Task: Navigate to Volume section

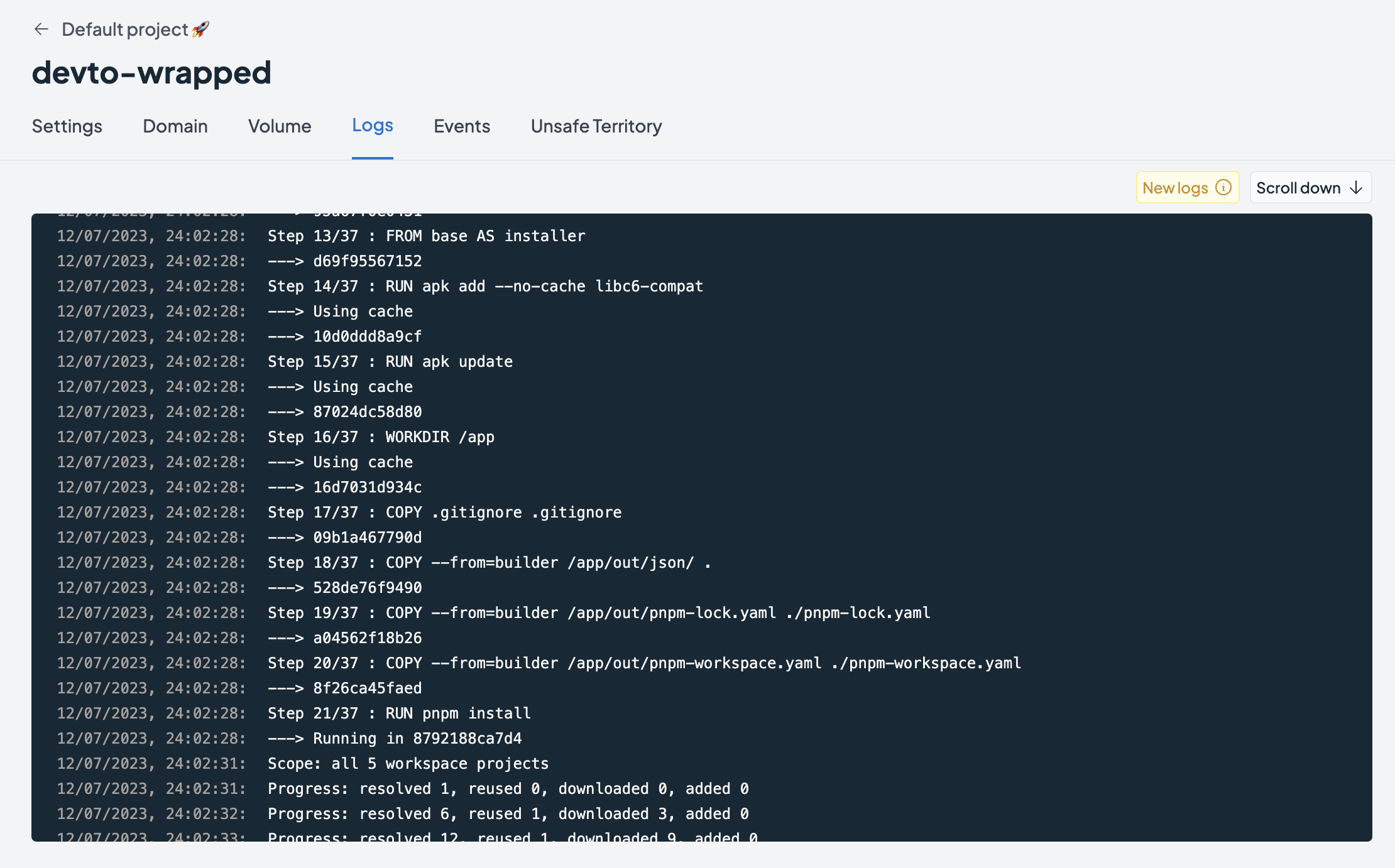Action: point(280,126)
